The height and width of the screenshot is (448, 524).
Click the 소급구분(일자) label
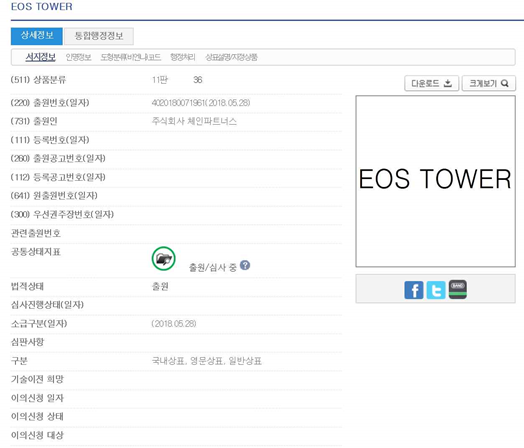coord(39,324)
